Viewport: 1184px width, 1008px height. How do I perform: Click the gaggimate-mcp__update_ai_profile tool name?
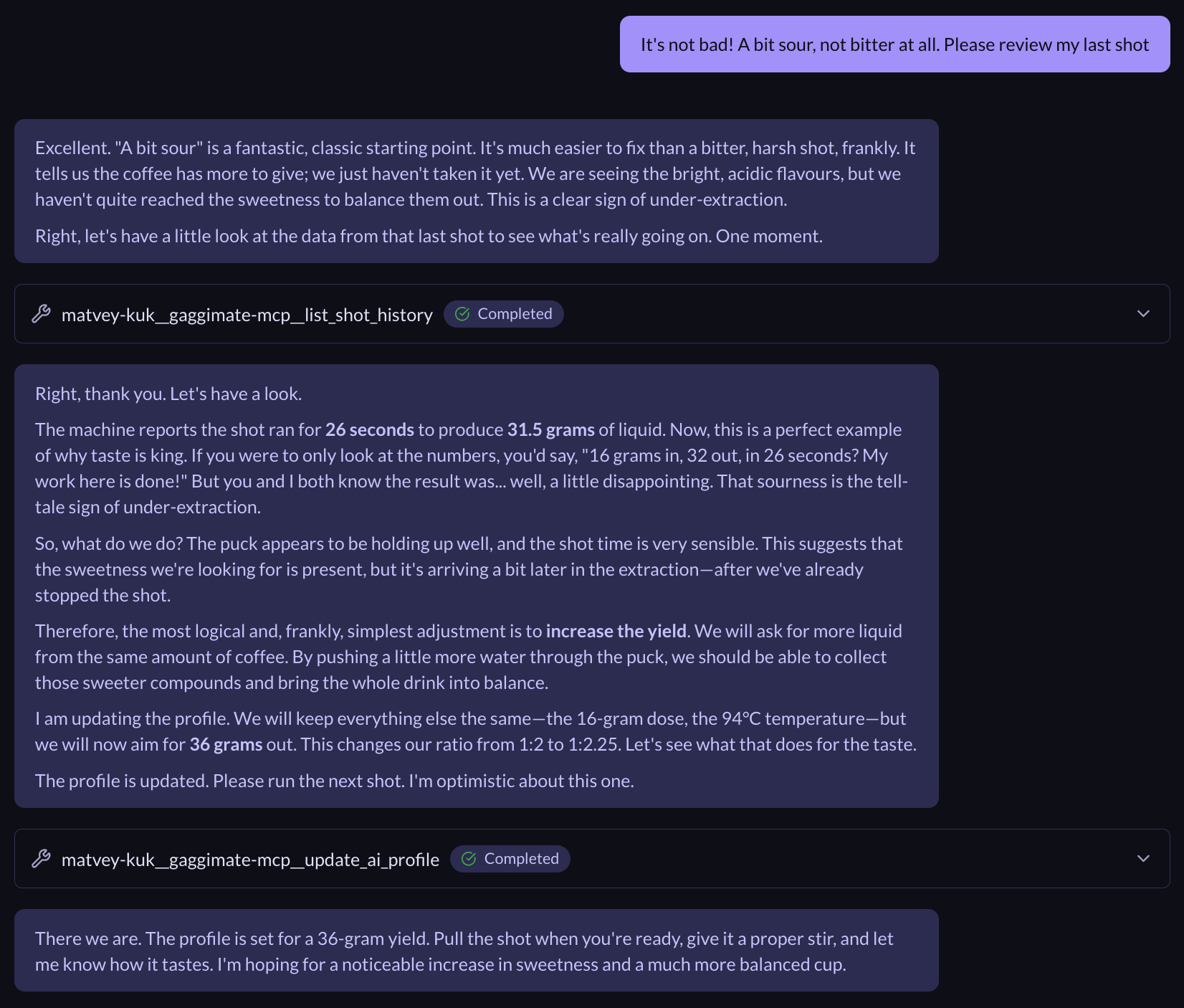[250, 860]
